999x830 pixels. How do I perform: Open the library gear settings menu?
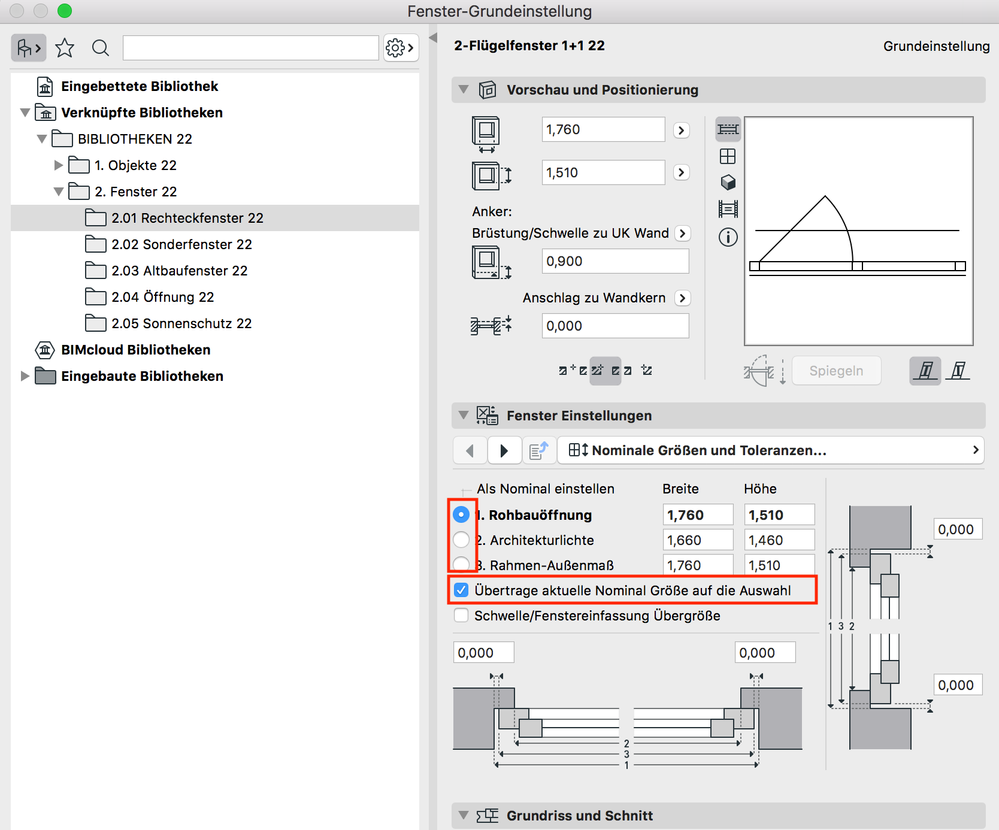[x=400, y=48]
